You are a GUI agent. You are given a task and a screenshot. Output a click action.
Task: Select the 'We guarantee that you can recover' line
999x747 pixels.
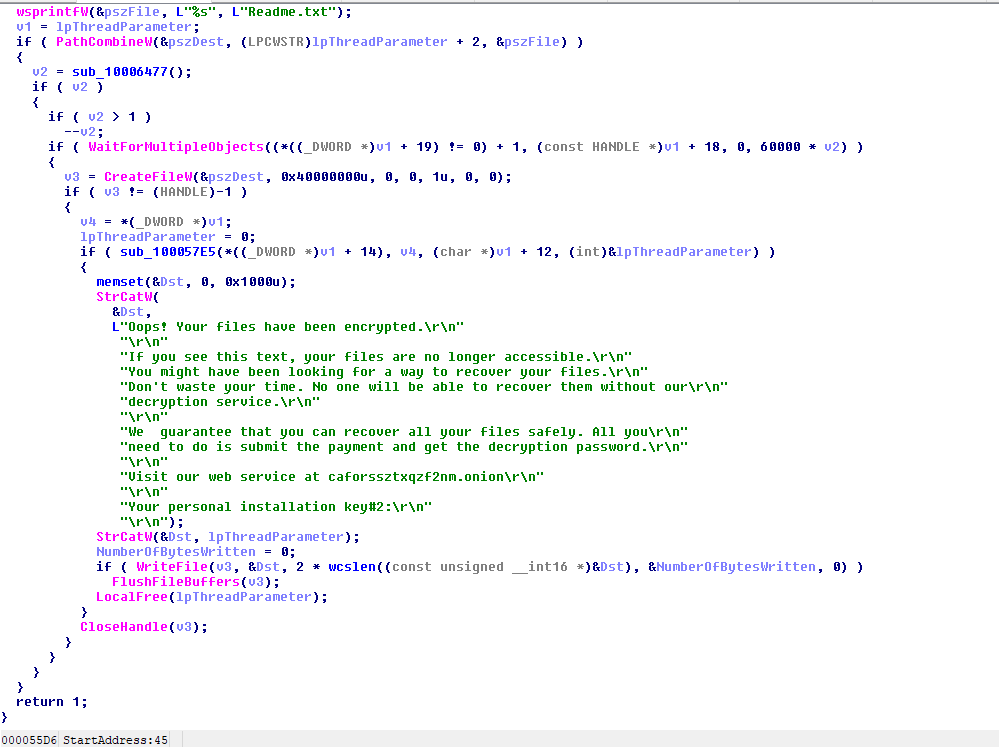[x=404, y=432]
